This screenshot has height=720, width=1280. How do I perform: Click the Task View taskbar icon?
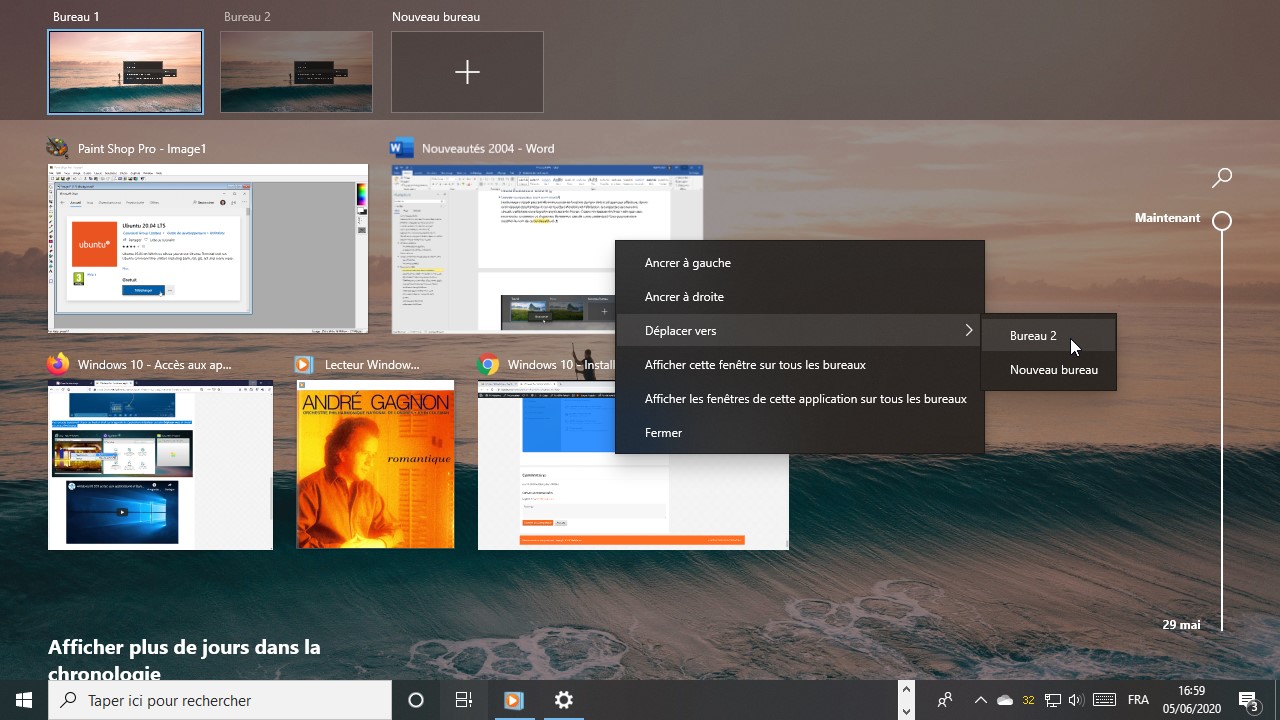(464, 700)
